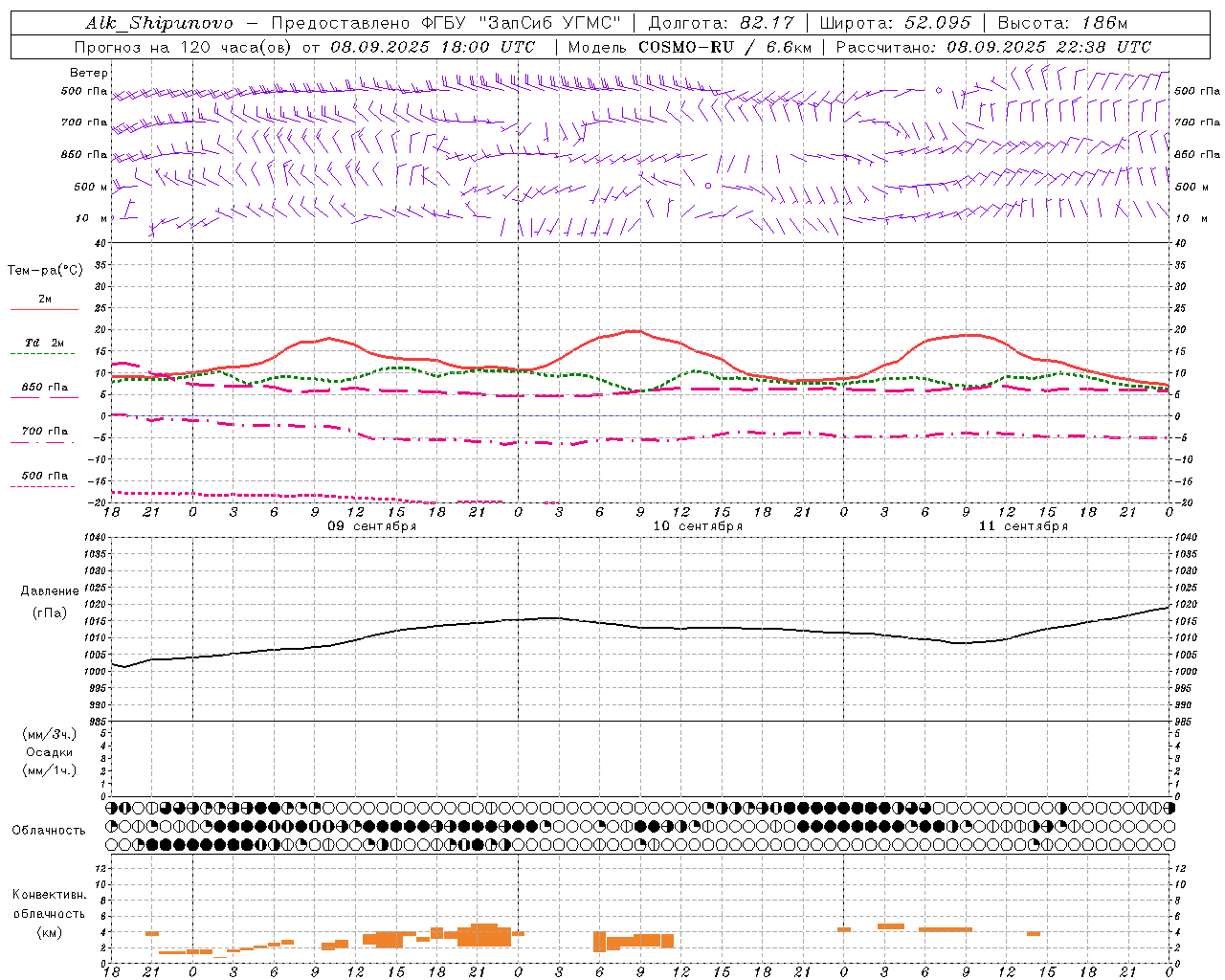Click the '10 сентября' date label
Image resolution: width=1225 pixels, height=980 pixels.
click(698, 526)
